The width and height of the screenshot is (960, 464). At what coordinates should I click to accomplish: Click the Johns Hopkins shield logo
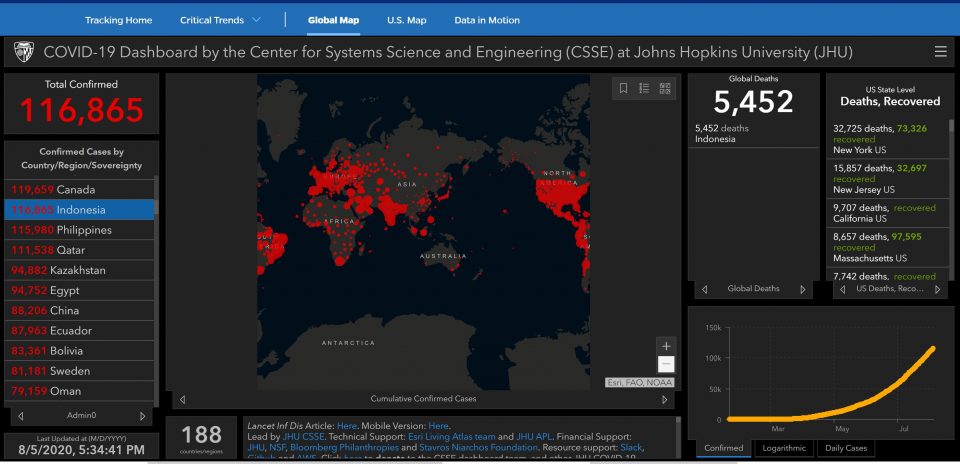pos(23,52)
